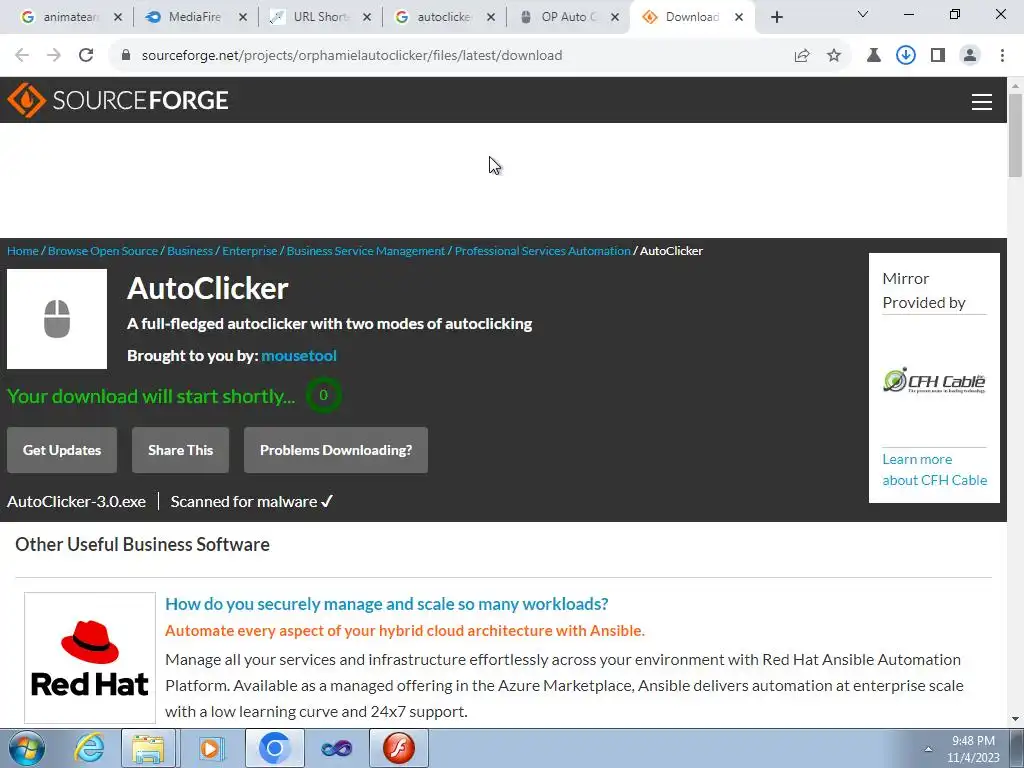Close the MediaFire tab
This screenshot has height=768, width=1024.
[243, 18]
